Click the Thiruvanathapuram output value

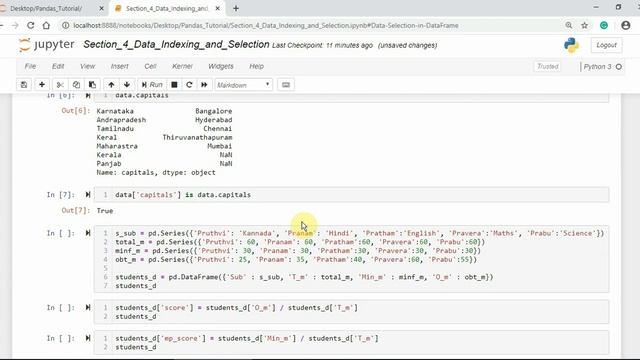pyautogui.click(x=197, y=137)
